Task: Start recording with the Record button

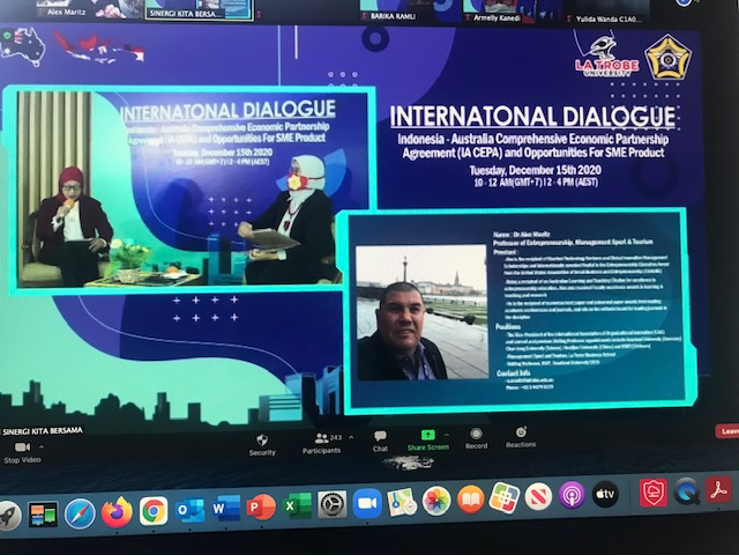Action: pyautogui.click(x=476, y=438)
